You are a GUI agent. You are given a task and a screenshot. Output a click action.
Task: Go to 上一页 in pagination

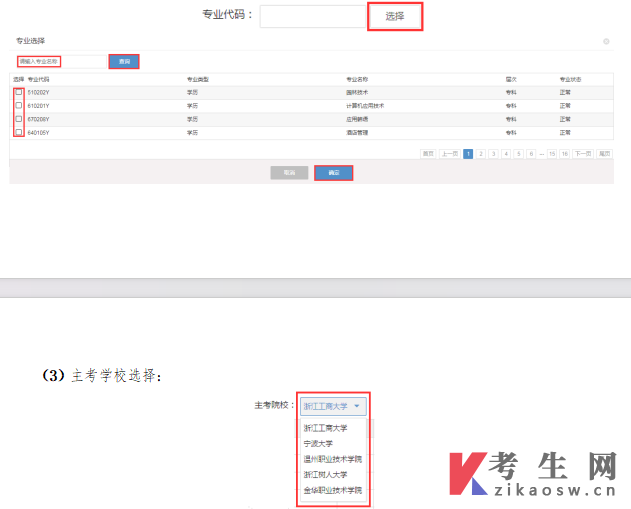point(450,154)
